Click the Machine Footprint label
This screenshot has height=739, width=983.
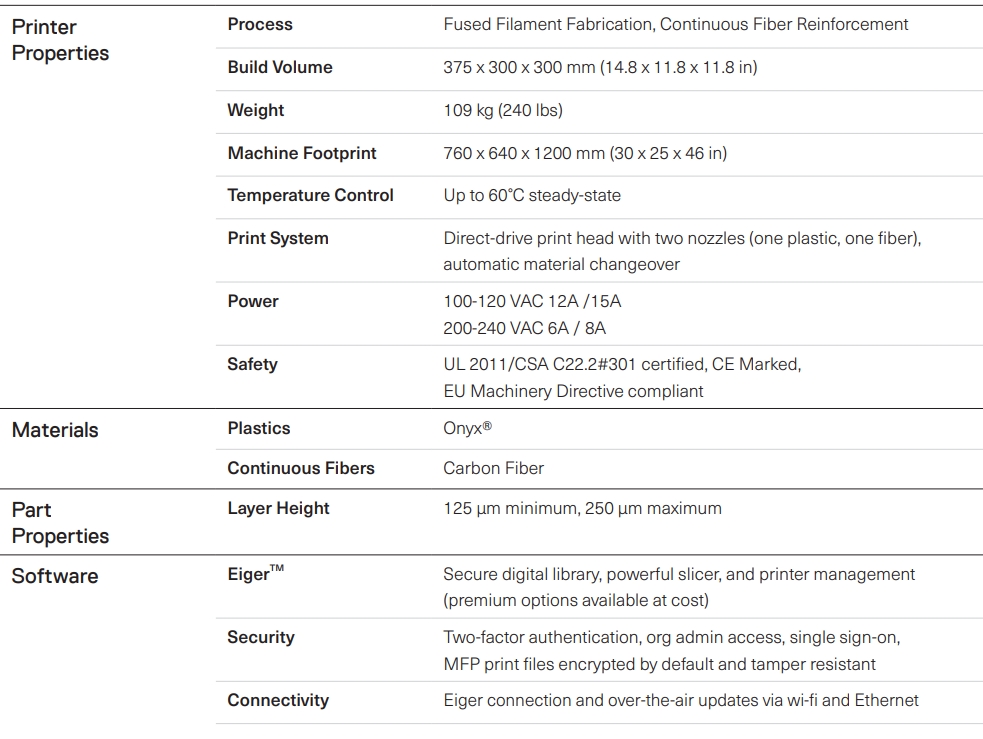tap(302, 153)
